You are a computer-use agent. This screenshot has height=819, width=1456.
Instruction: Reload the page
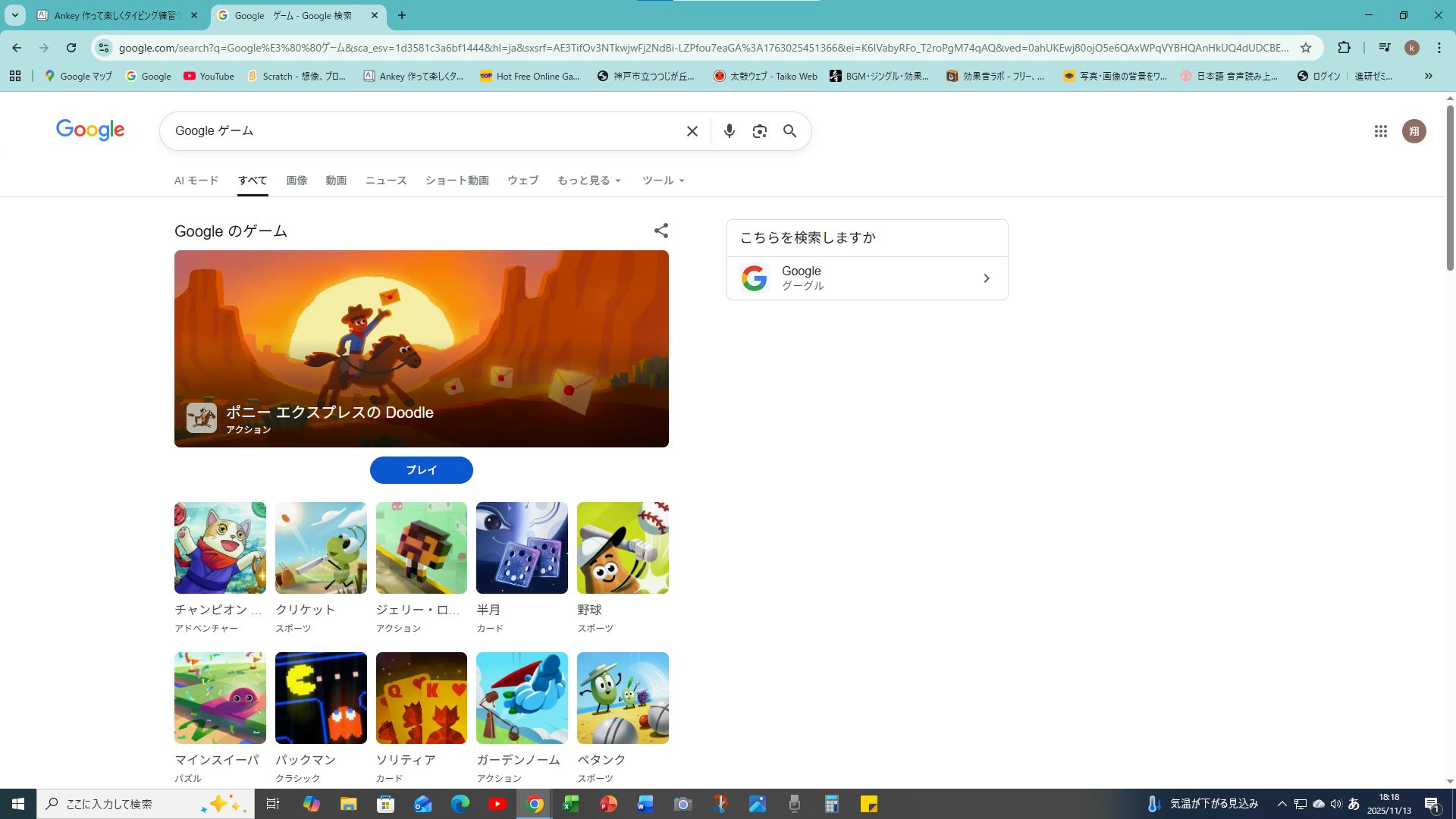pyautogui.click(x=71, y=48)
